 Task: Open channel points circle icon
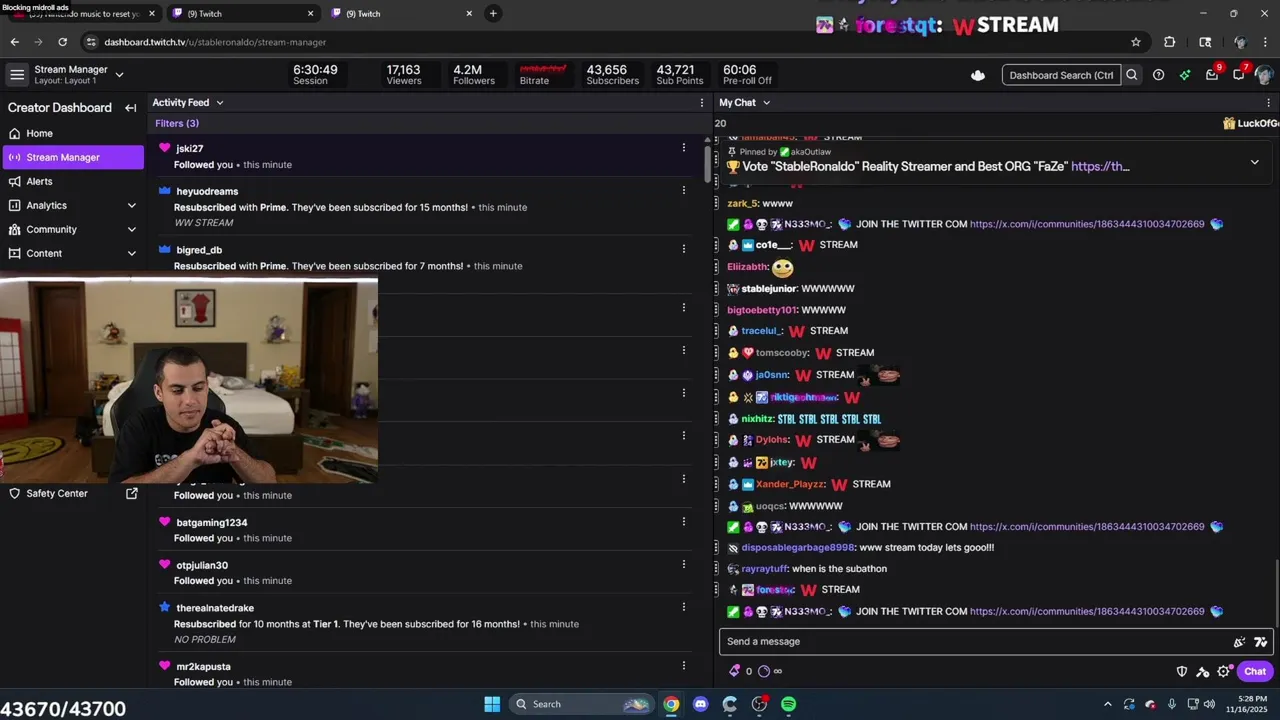764,671
